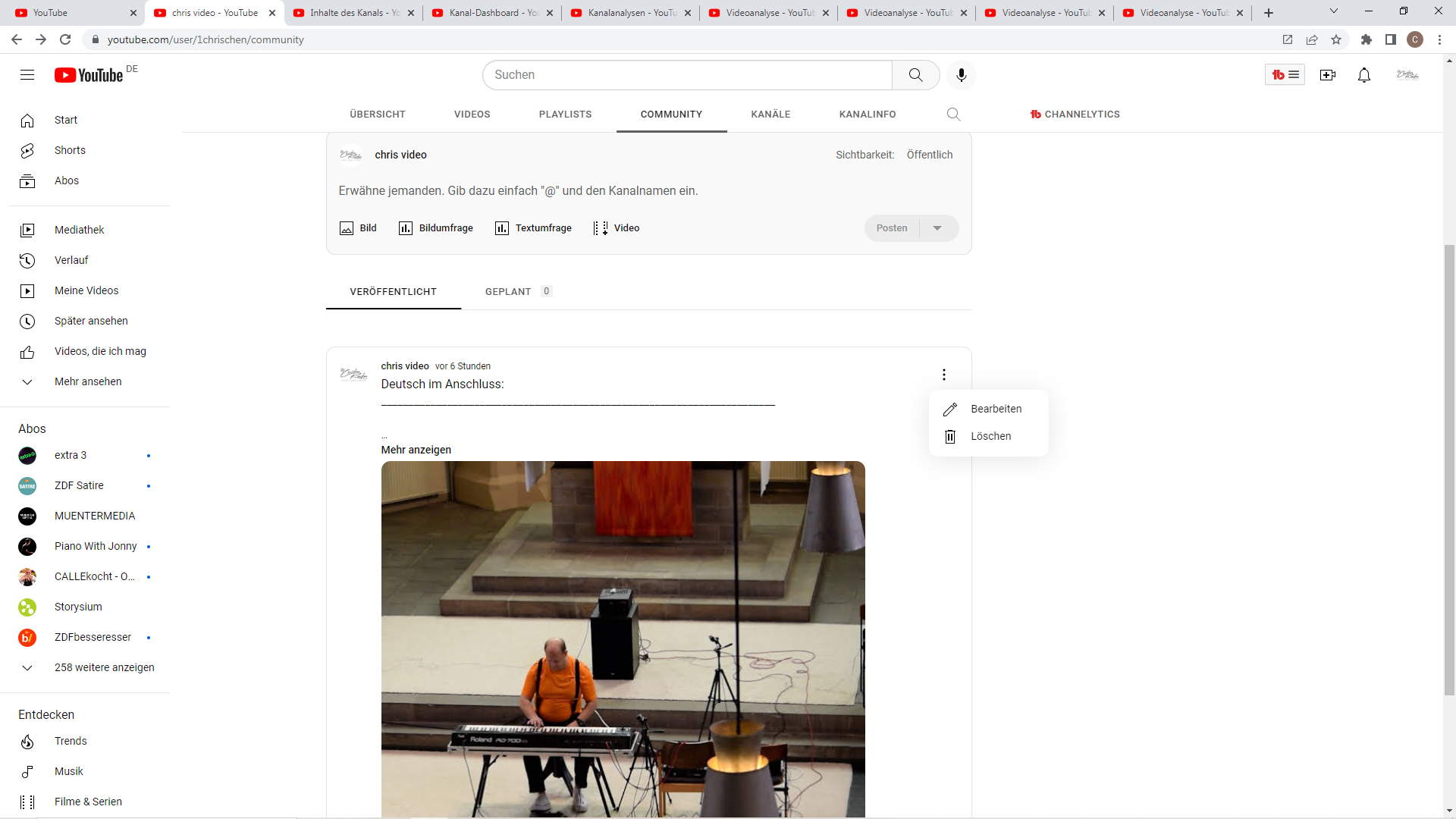Screen dimensions: 1456x819
Task: Click the Suchen search input field
Action: tap(686, 75)
